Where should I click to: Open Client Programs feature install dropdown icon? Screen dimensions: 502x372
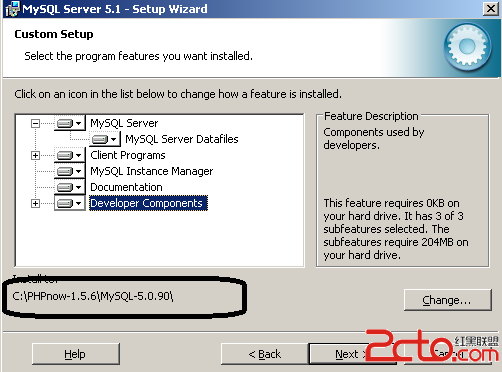pos(69,155)
